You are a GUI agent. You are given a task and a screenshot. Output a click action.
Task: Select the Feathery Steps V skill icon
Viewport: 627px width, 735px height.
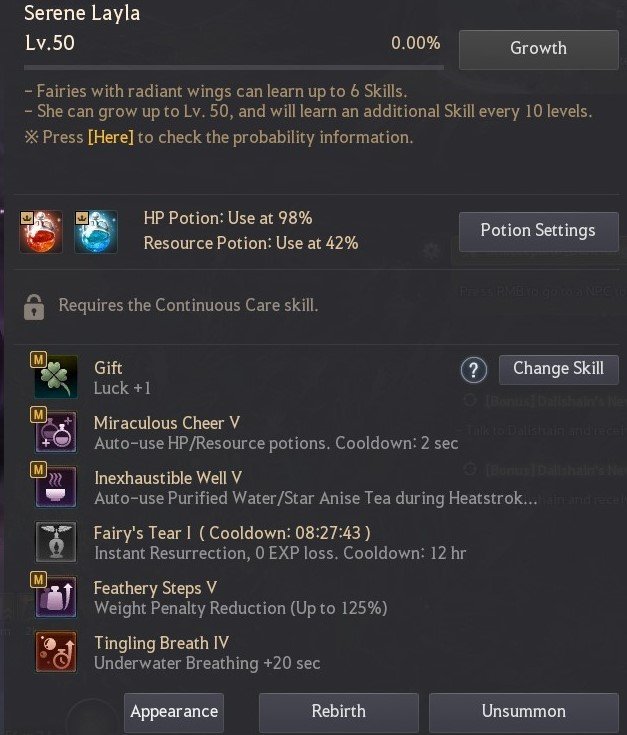(56, 597)
